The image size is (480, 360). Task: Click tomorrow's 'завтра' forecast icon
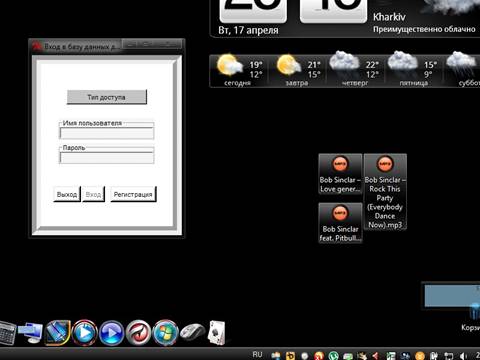(x=289, y=65)
